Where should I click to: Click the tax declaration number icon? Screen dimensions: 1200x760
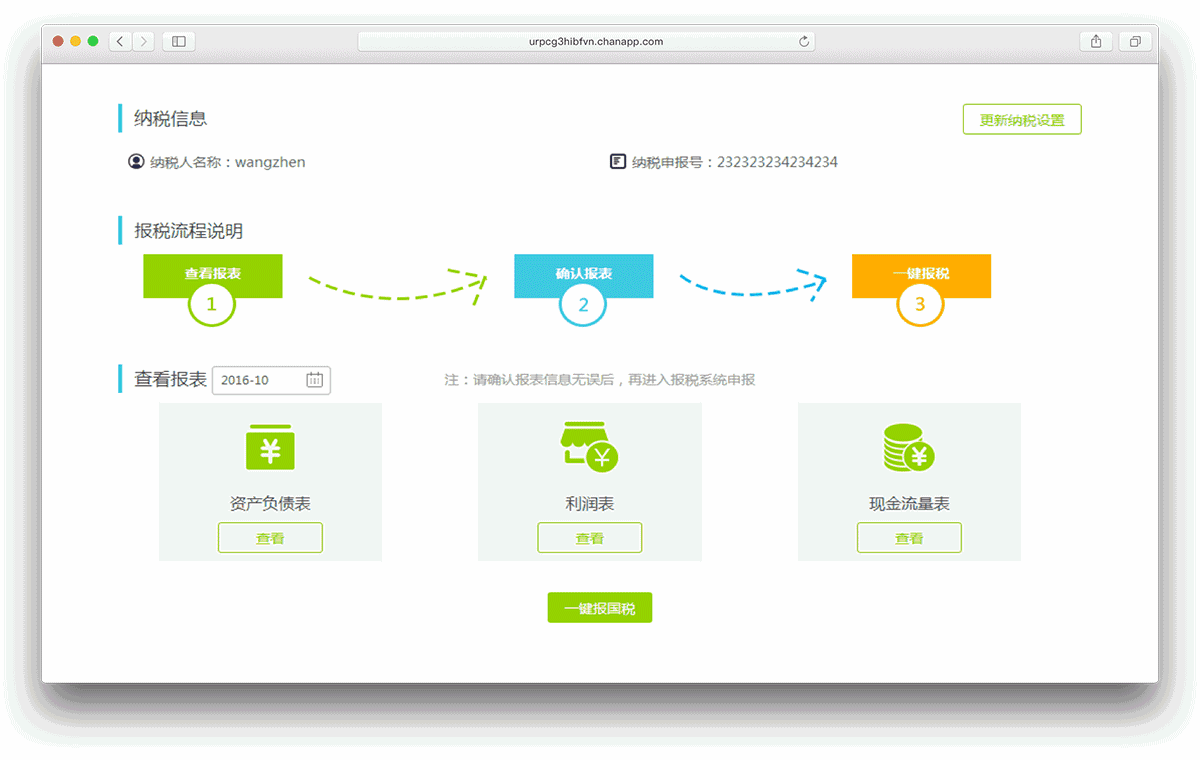tap(618, 161)
